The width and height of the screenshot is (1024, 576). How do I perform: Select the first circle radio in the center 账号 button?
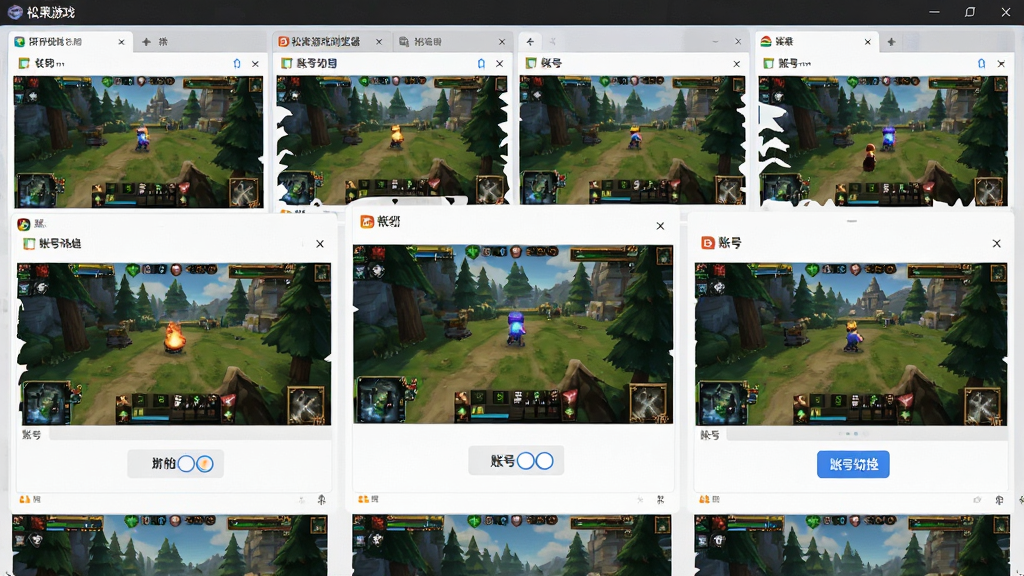[x=526, y=461]
